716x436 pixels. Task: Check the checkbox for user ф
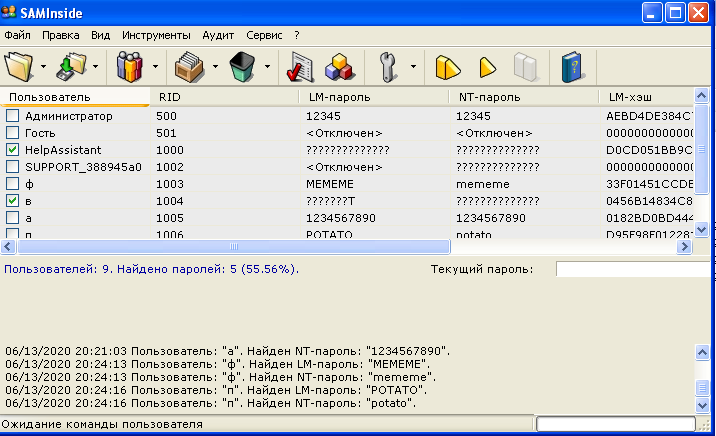pyautogui.click(x=12, y=184)
